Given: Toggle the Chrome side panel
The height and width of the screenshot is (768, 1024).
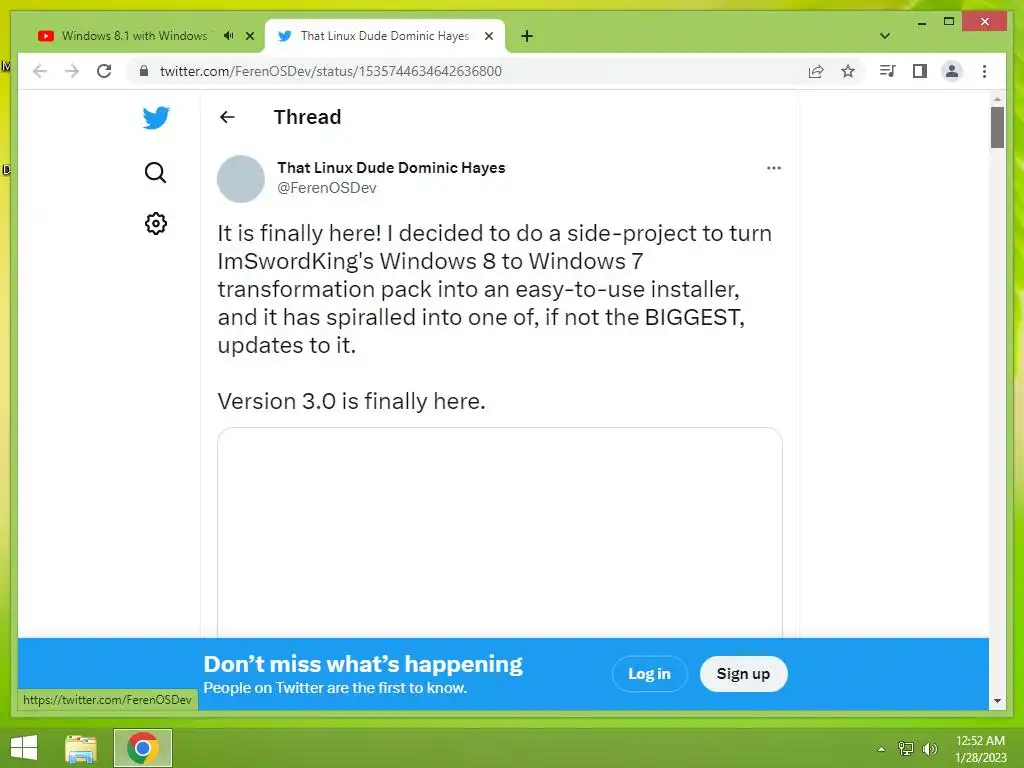Looking at the screenshot, I should click(920, 71).
